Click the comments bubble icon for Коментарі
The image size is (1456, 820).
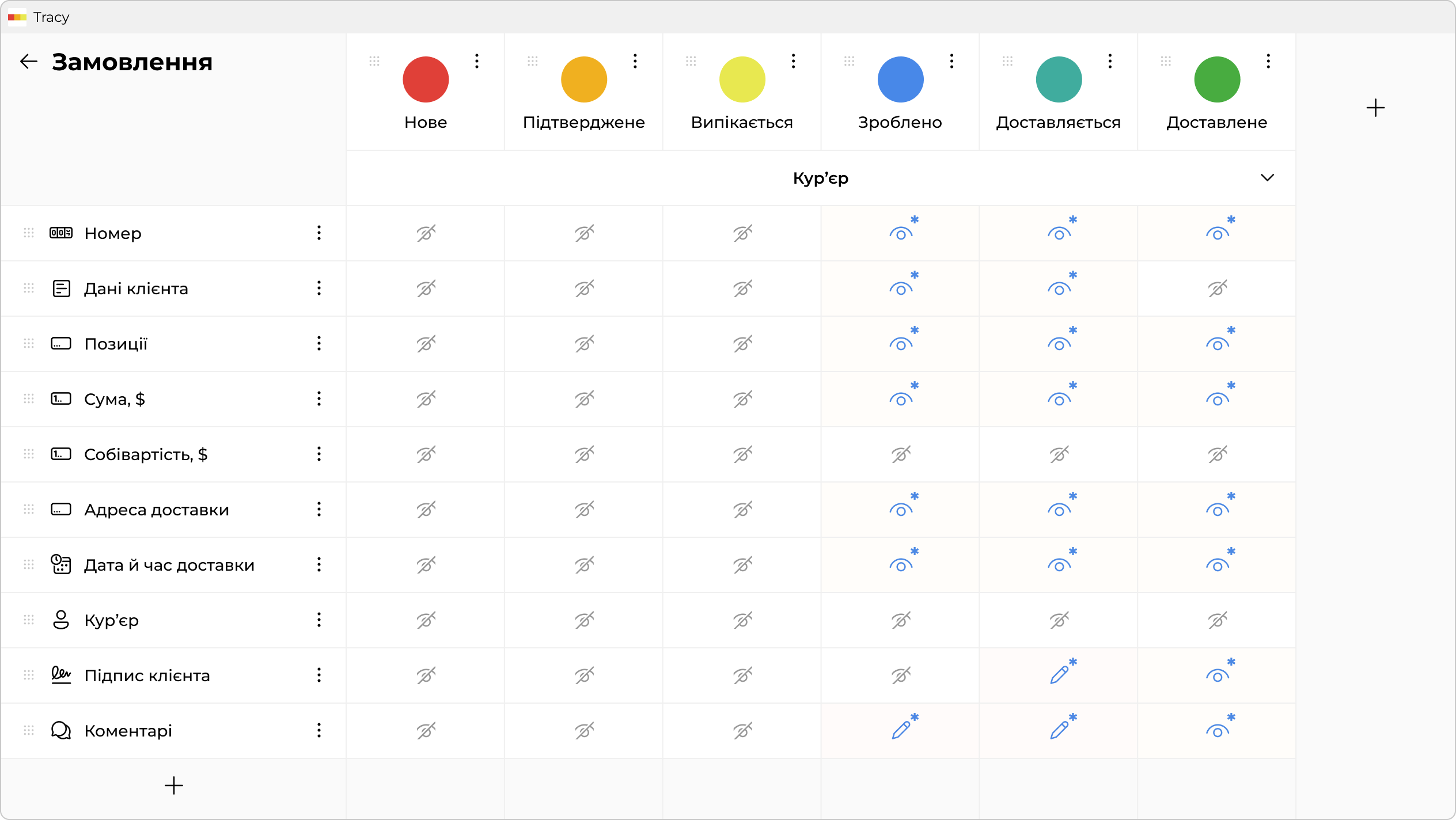click(61, 730)
